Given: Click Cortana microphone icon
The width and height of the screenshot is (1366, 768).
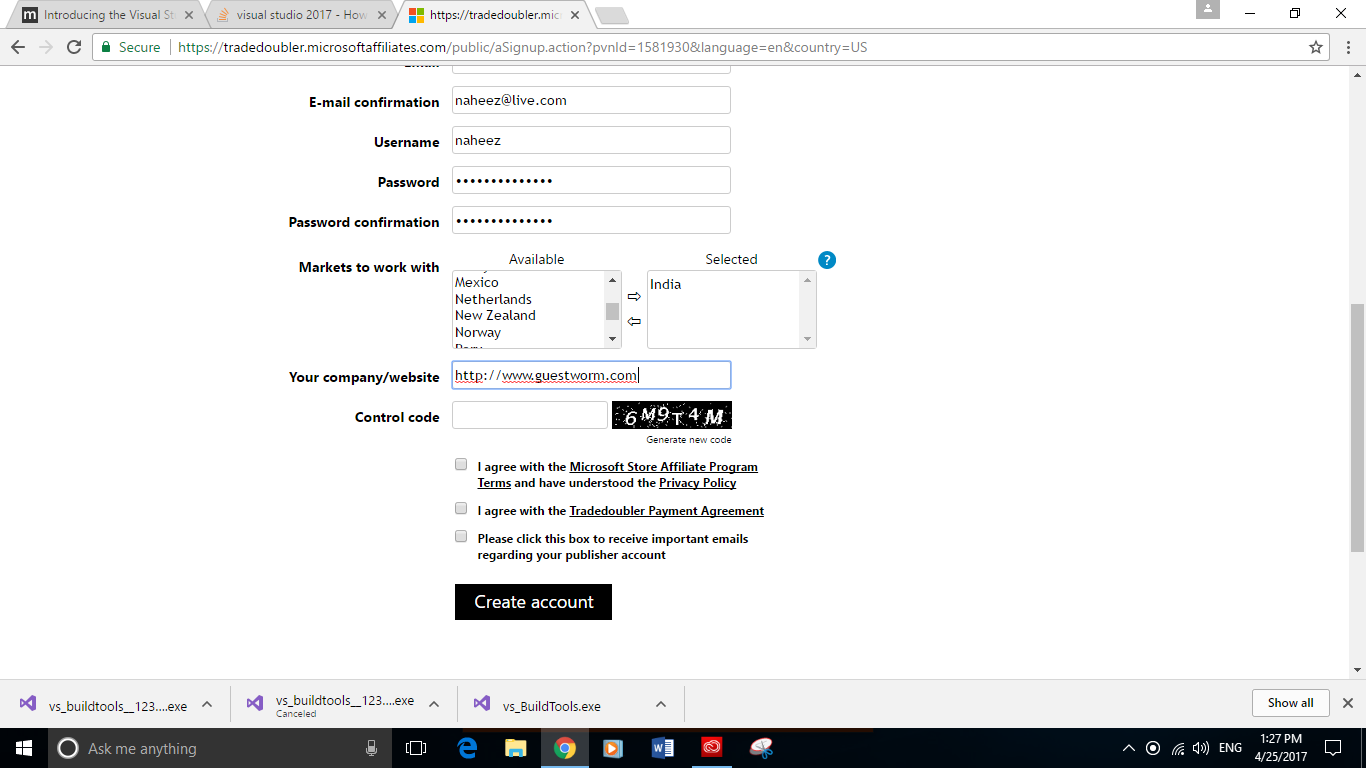Looking at the screenshot, I should (372, 748).
